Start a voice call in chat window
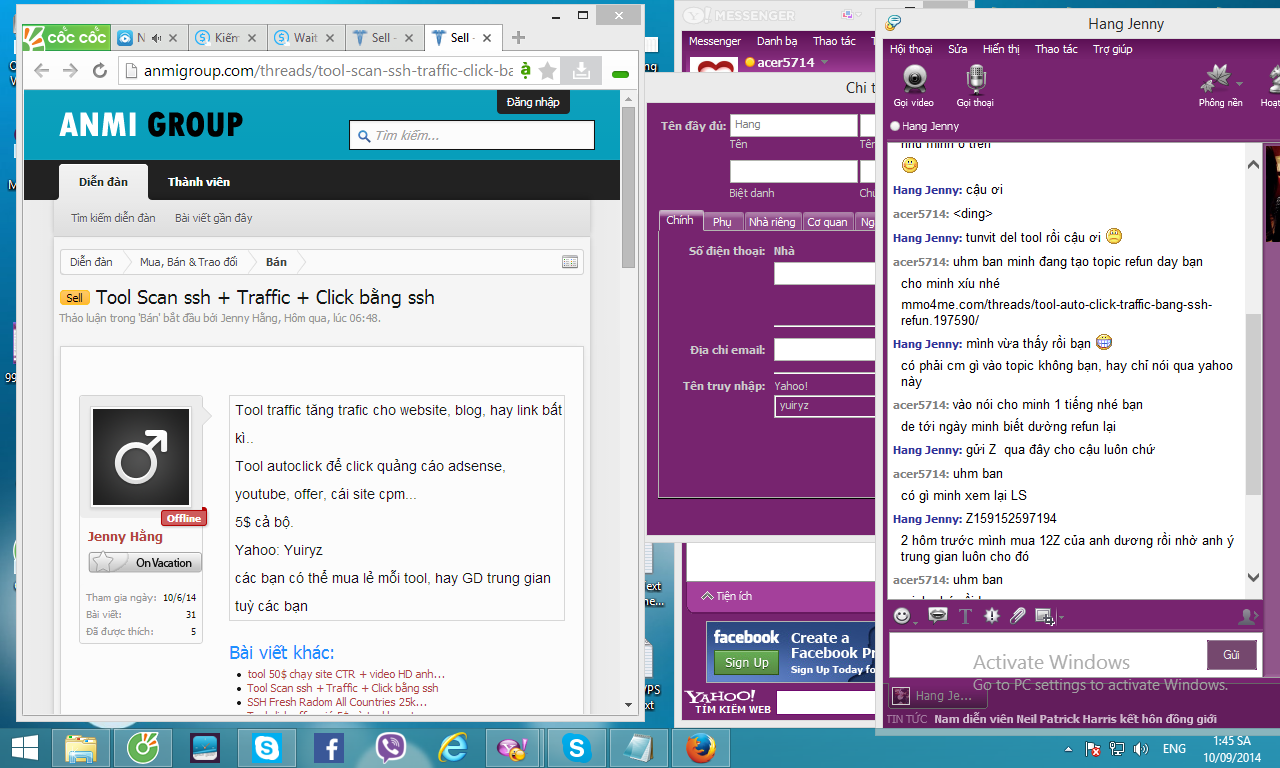 [x=975, y=85]
